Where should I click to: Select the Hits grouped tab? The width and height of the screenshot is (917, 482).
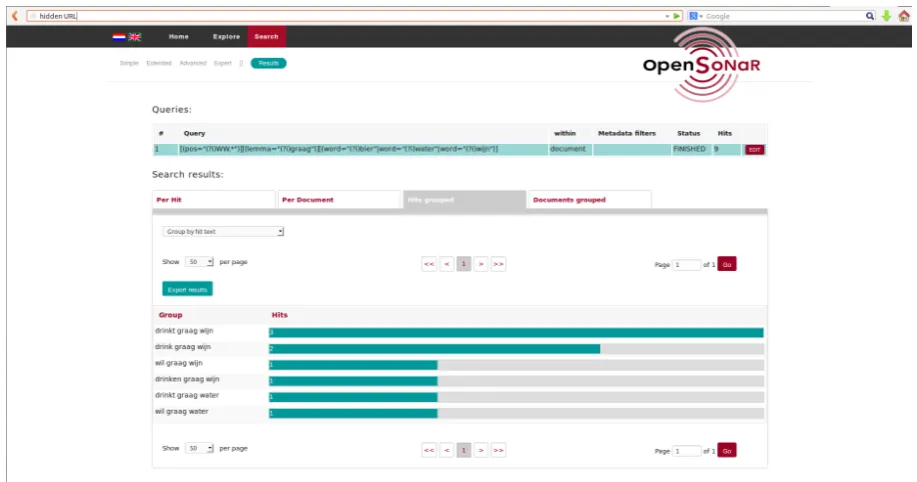point(464,199)
